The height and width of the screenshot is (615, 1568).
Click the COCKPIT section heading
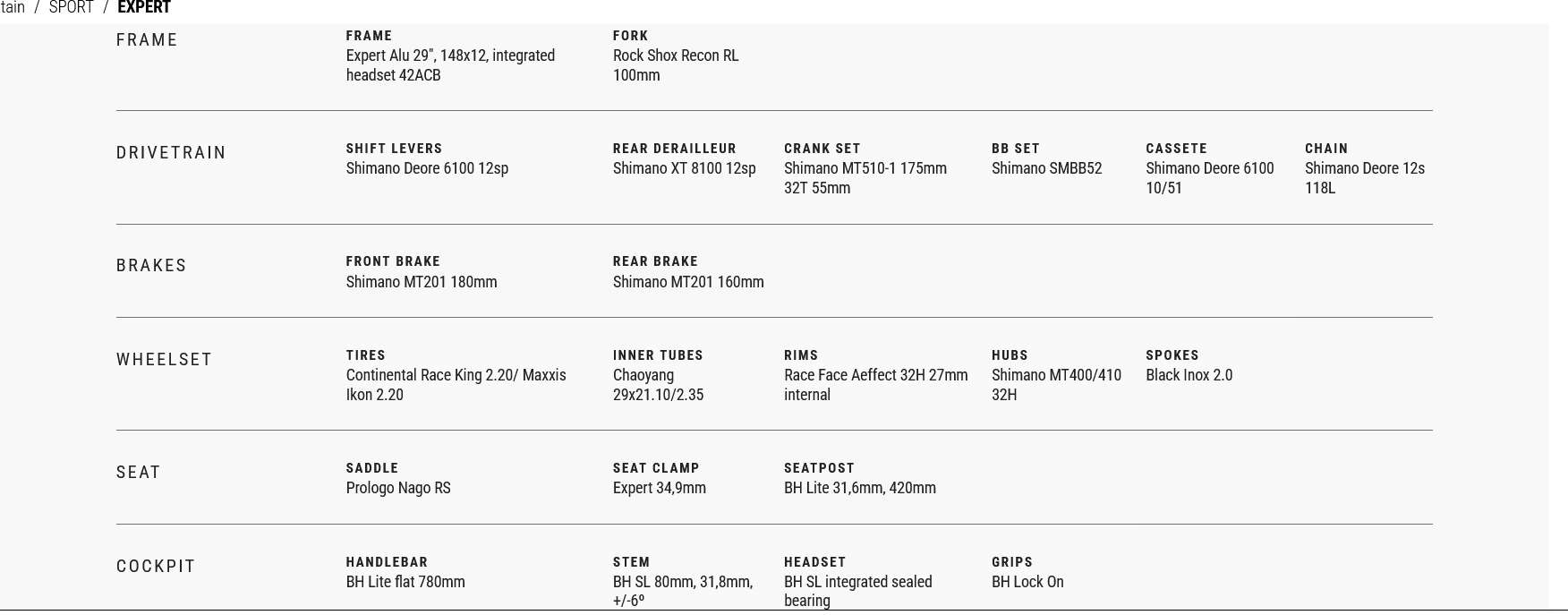(156, 567)
